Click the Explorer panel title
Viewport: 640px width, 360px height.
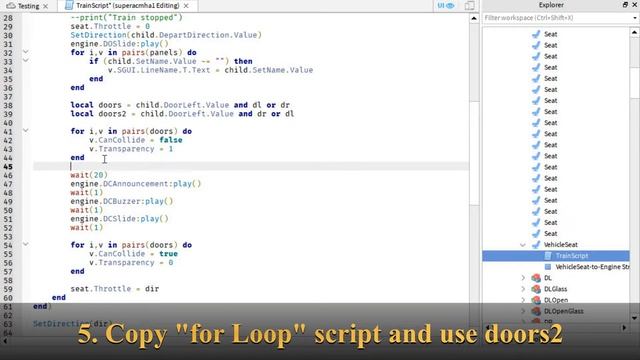tap(551, 5)
